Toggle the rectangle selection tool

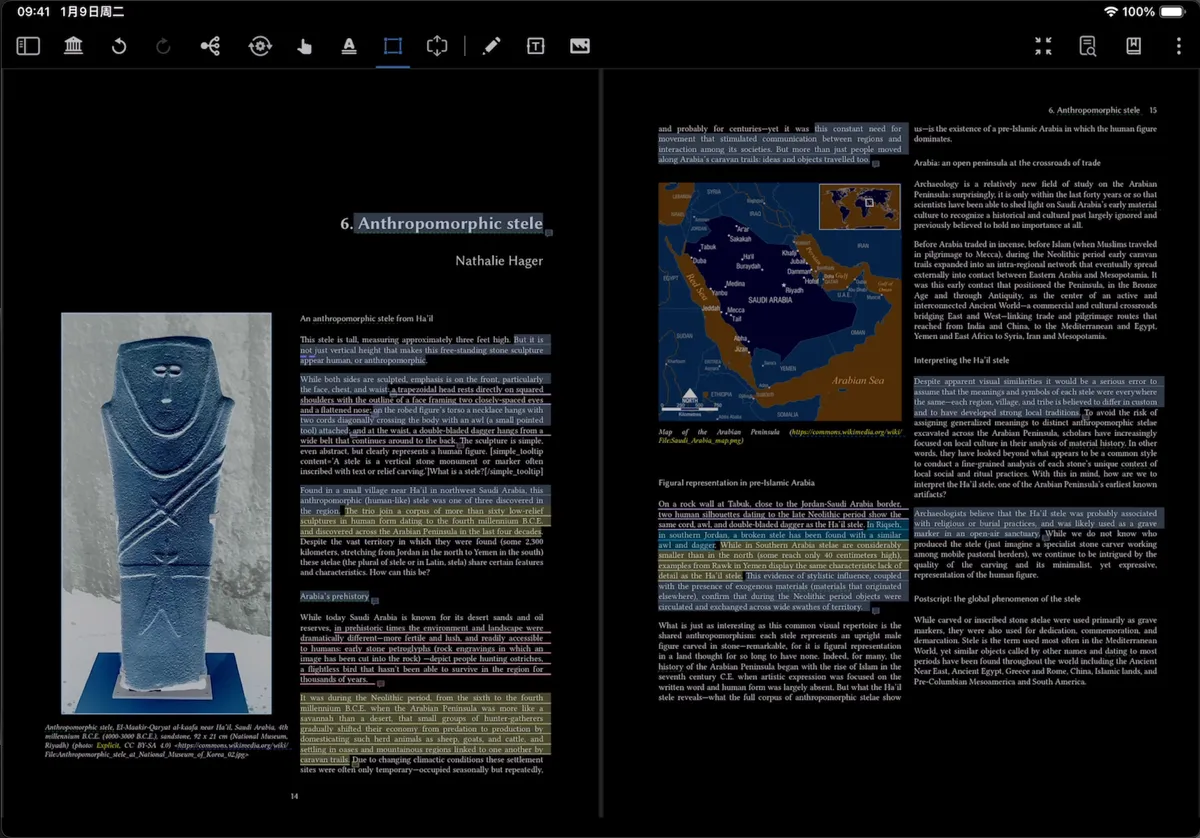393,46
